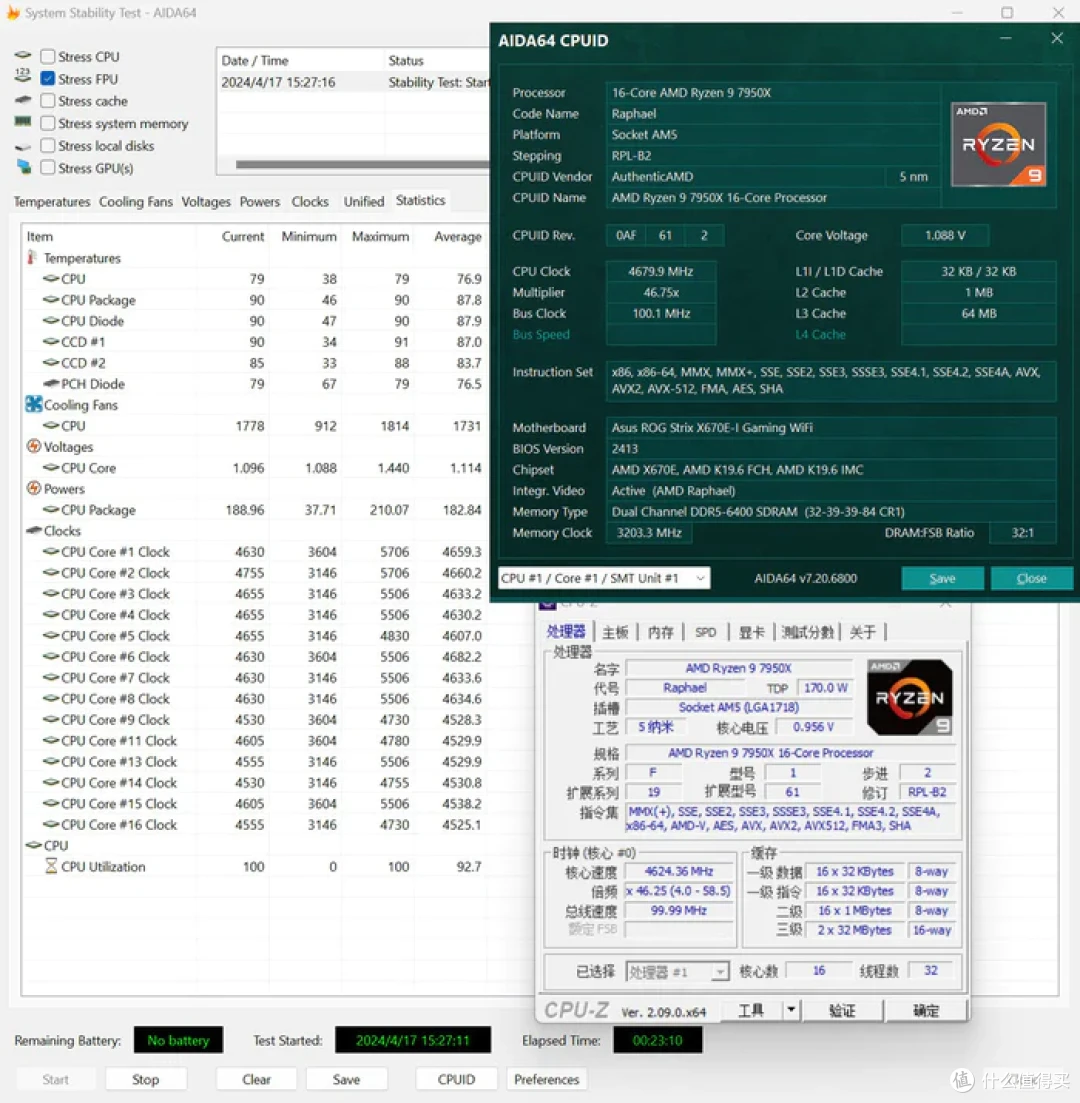The image size is (1080, 1103).
Task: Open the CPU-Z memory tab
Action: [661, 632]
